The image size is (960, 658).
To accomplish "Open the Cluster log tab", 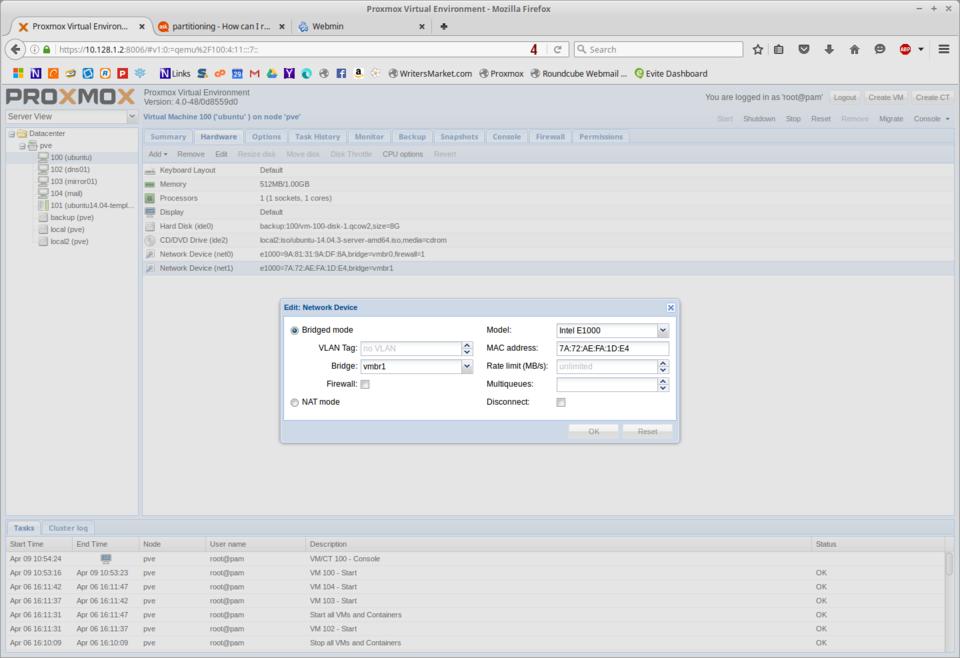I will click(x=68, y=528).
